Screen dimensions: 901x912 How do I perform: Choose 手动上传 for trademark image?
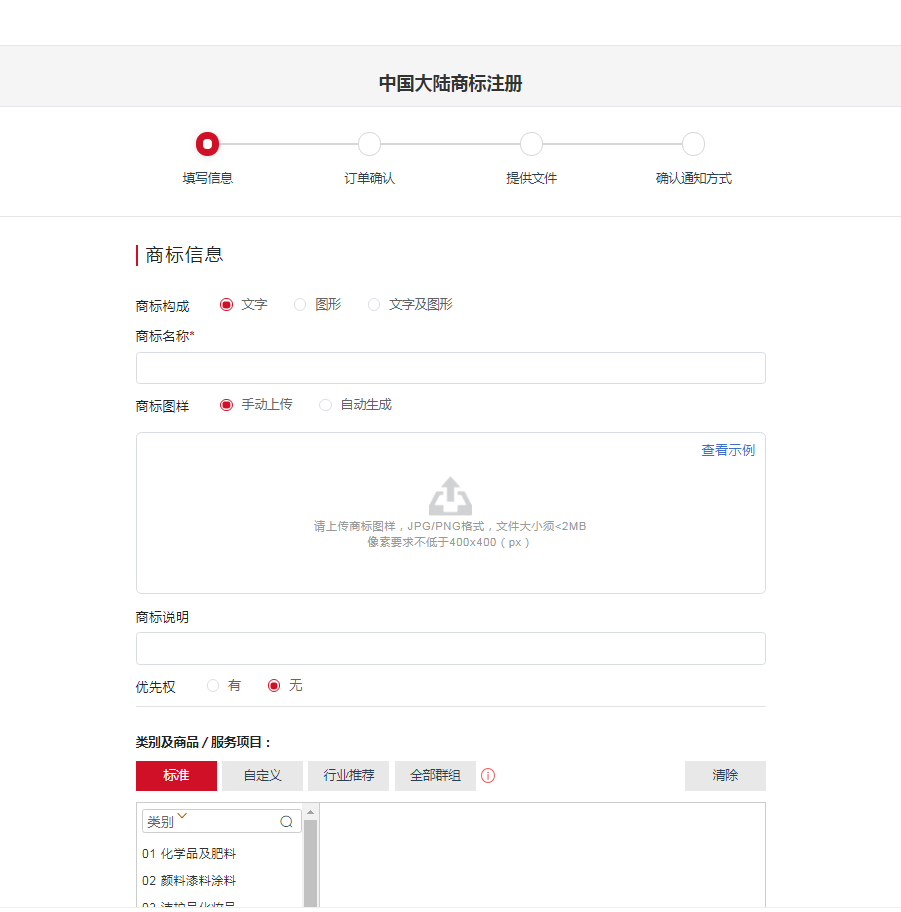226,405
